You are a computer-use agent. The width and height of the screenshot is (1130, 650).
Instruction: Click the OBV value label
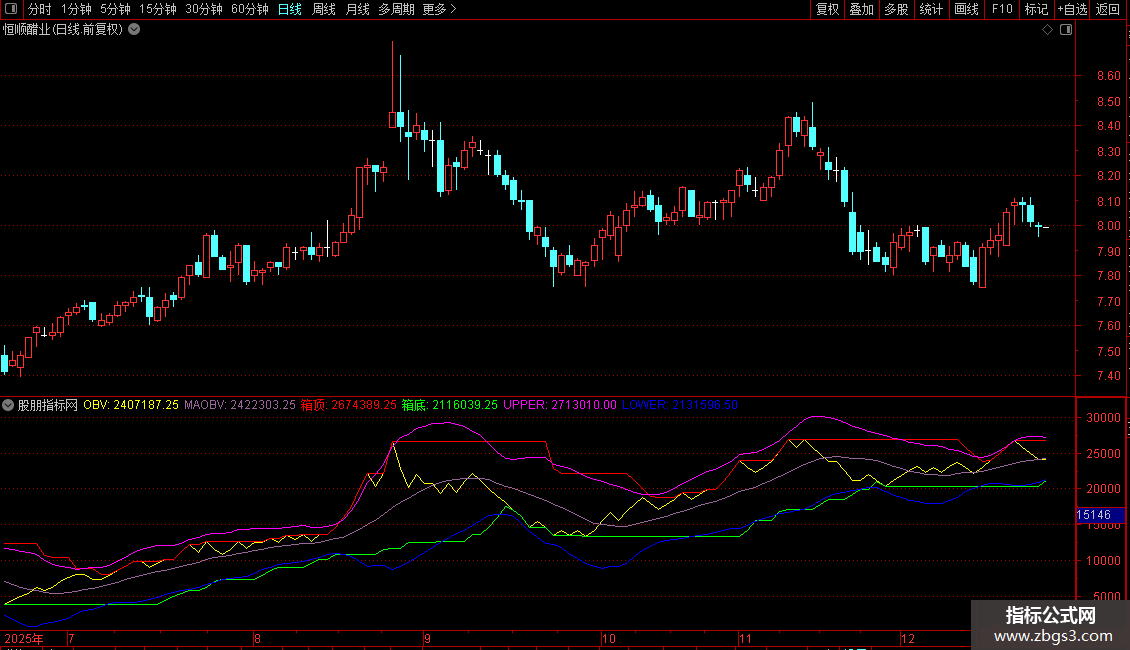pos(130,405)
